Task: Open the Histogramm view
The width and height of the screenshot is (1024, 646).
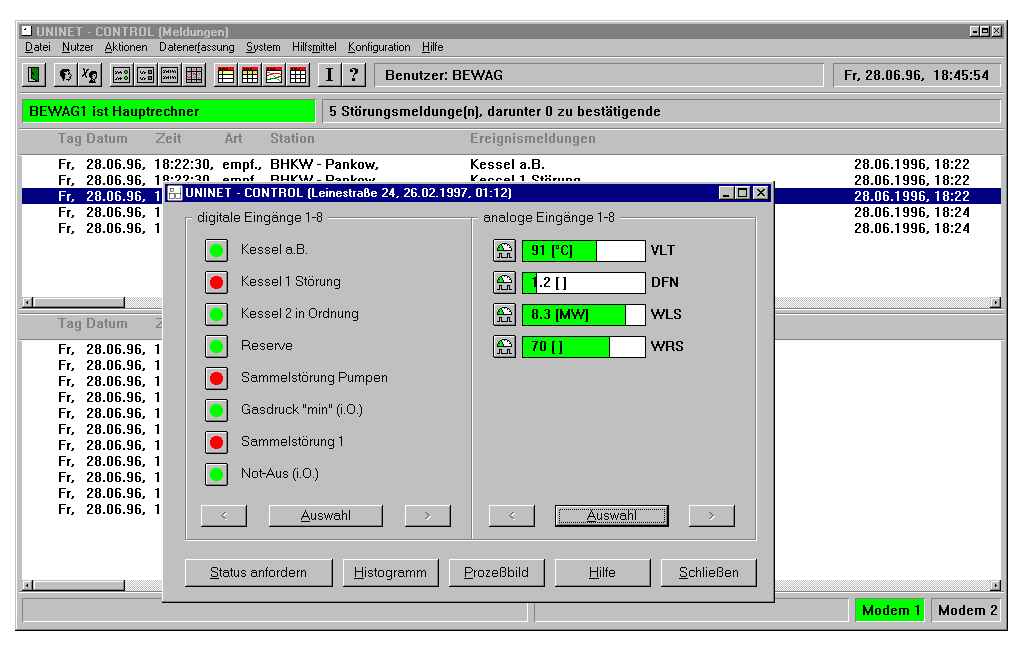Action: coord(391,572)
